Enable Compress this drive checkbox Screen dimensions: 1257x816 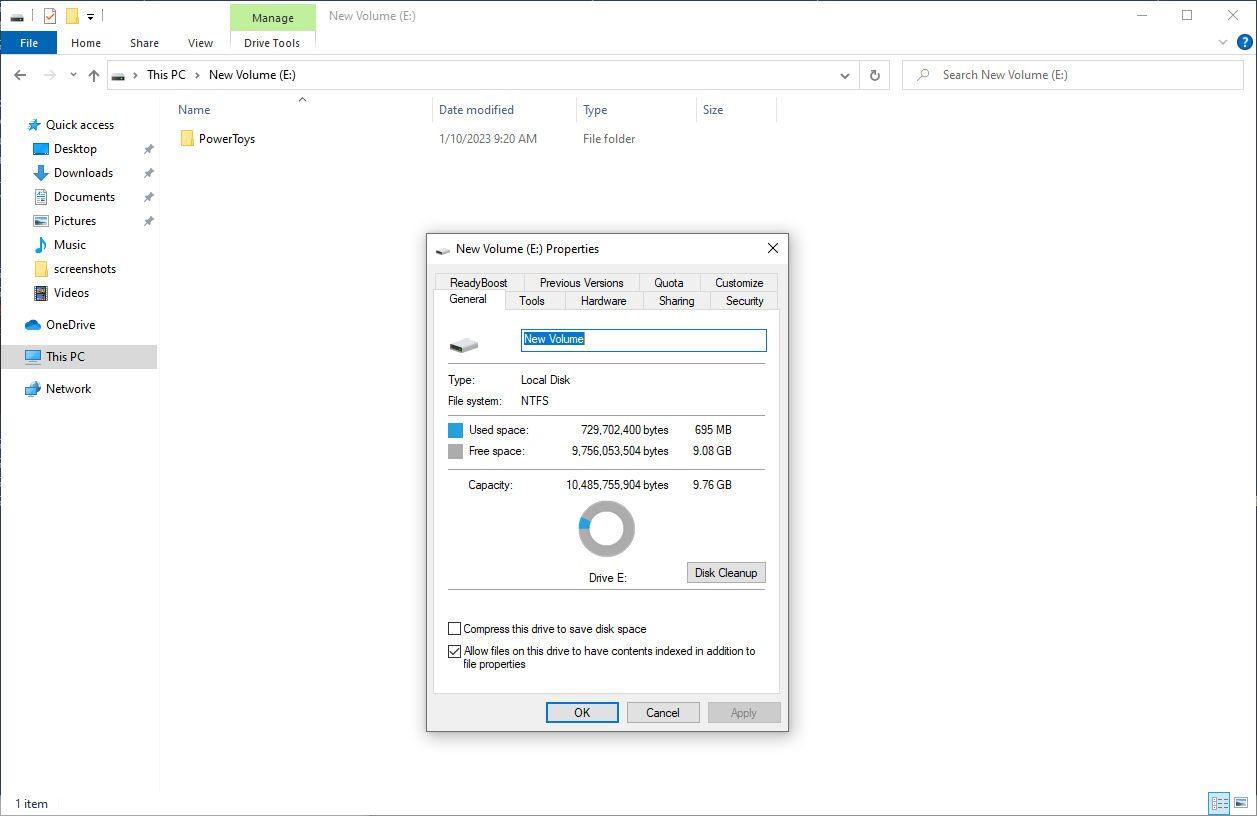[x=455, y=629]
